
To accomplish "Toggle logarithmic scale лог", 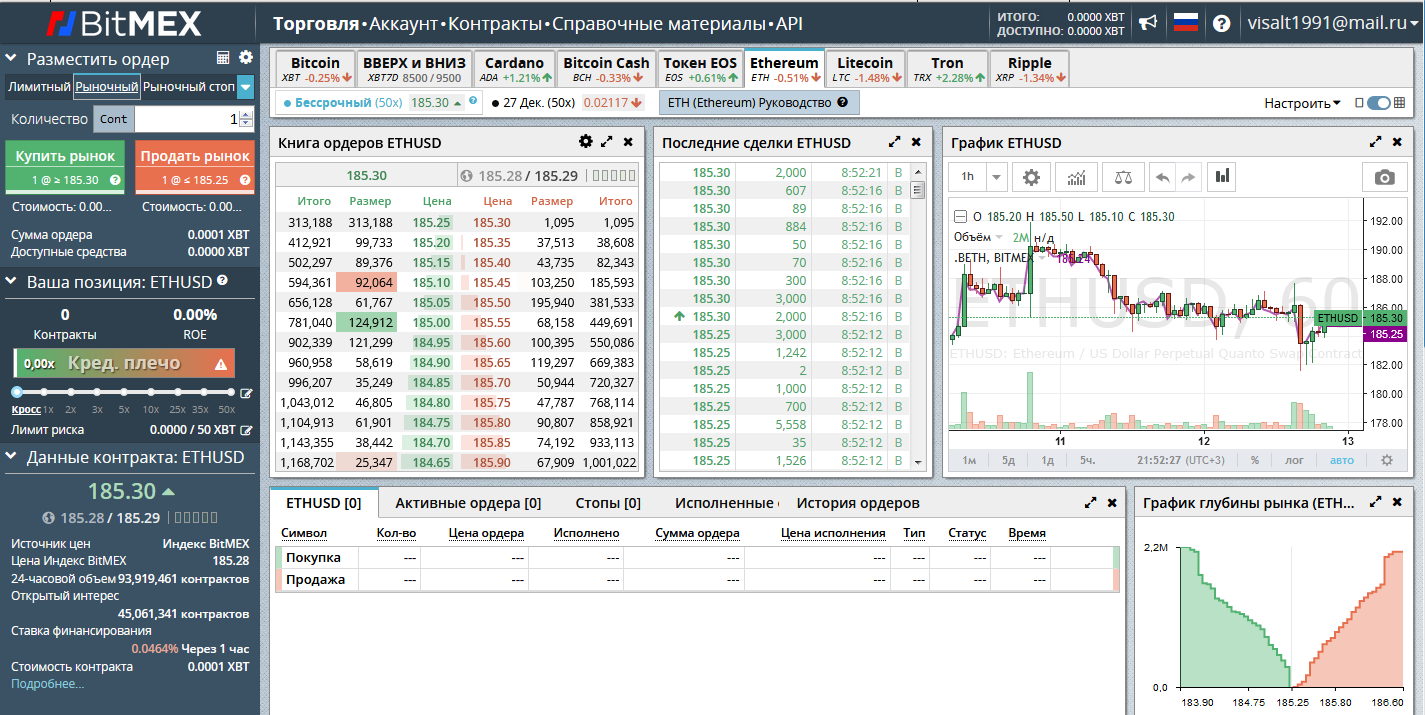I will [x=1294, y=460].
